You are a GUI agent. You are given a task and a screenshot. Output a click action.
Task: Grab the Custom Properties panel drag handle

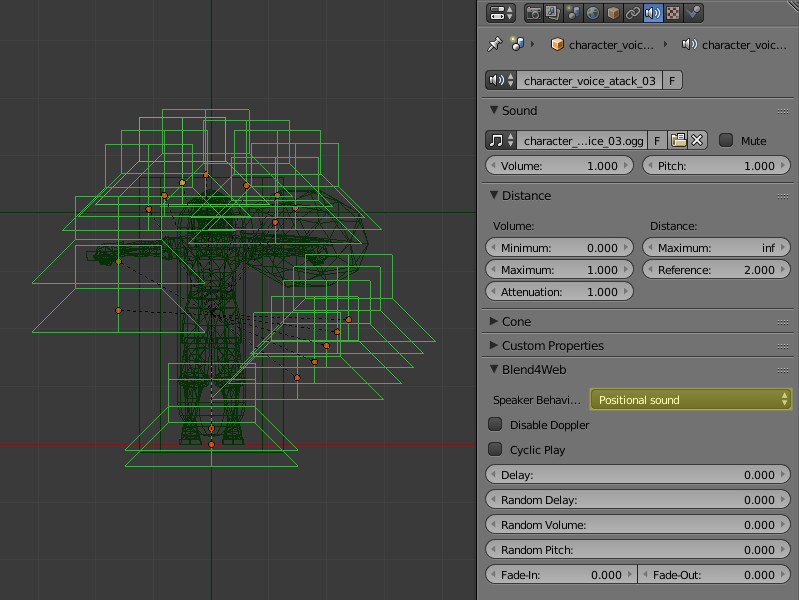[783, 346]
